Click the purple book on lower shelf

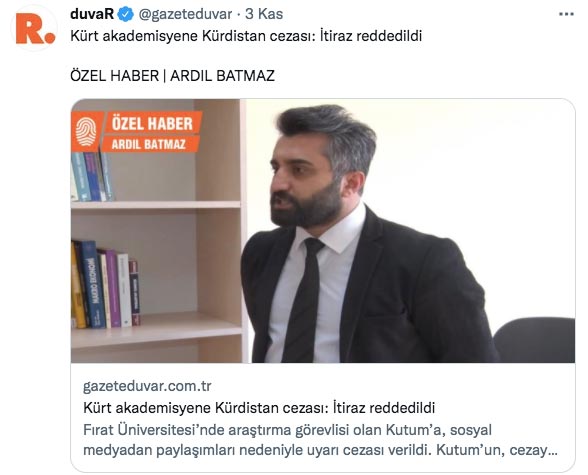coord(113,288)
